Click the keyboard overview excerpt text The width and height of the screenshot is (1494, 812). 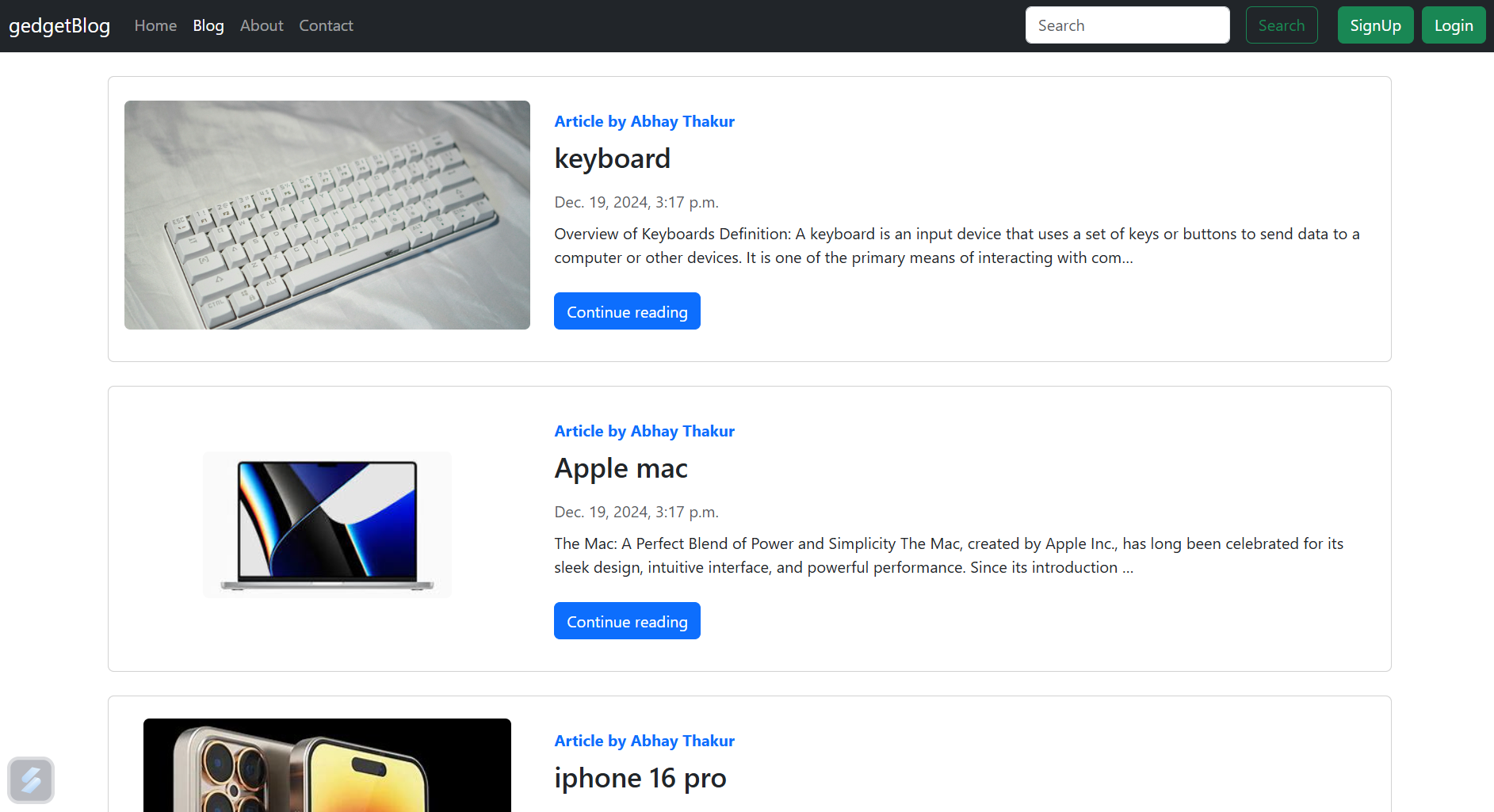click(x=957, y=246)
